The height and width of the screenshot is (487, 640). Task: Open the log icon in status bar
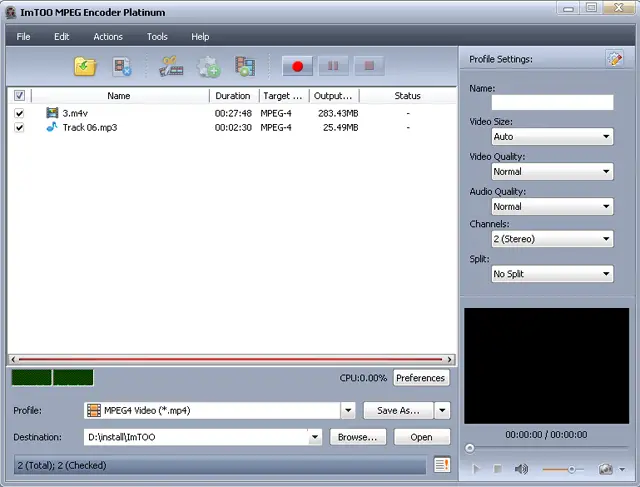(442, 465)
